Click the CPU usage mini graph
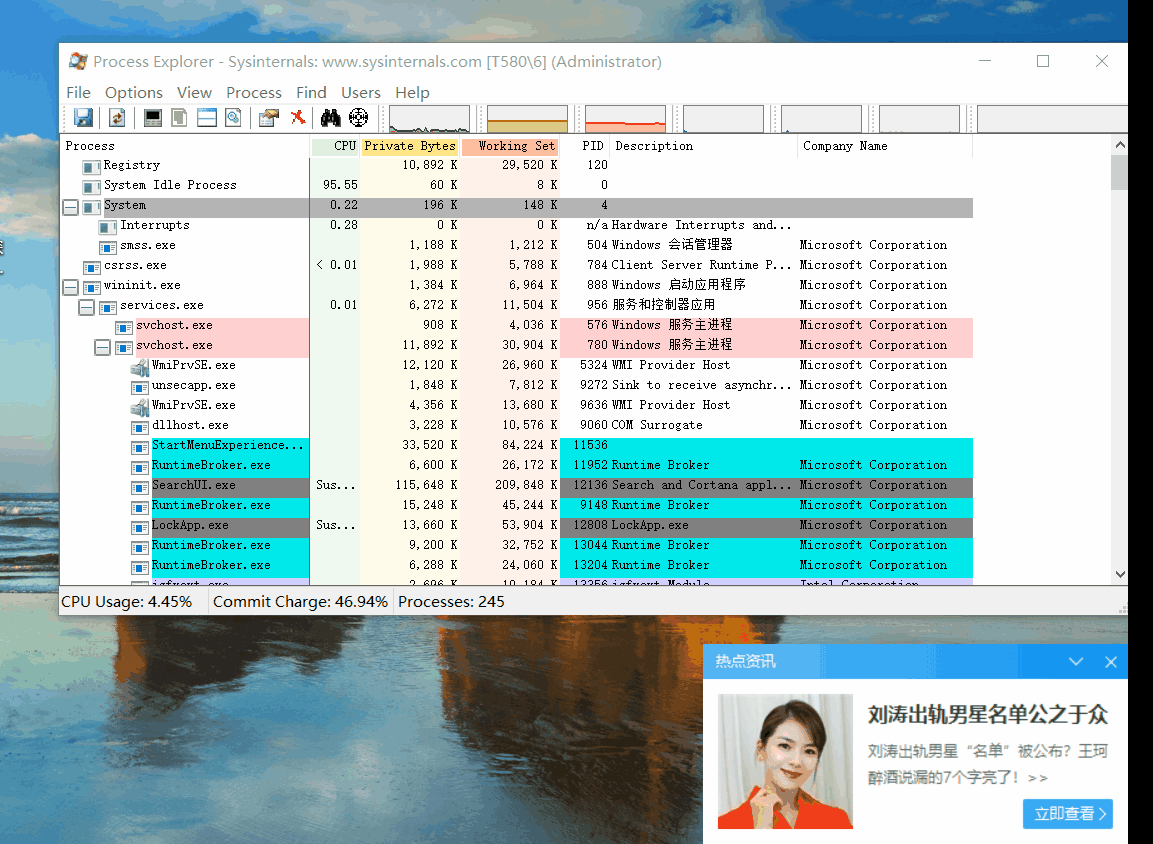1153x844 pixels. (x=429, y=118)
